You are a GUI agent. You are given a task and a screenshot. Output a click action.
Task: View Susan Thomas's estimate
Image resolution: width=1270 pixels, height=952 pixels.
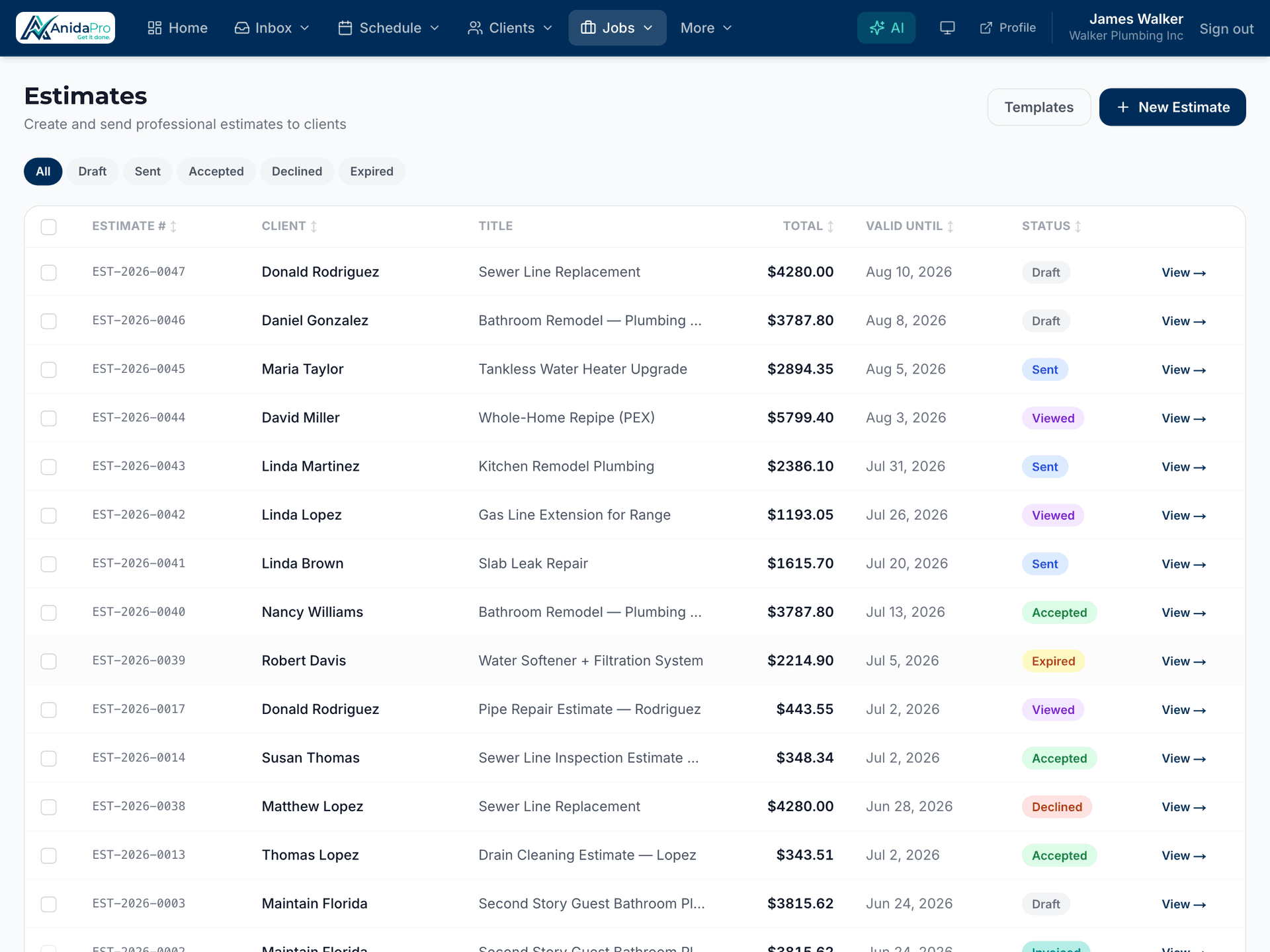click(x=1183, y=759)
